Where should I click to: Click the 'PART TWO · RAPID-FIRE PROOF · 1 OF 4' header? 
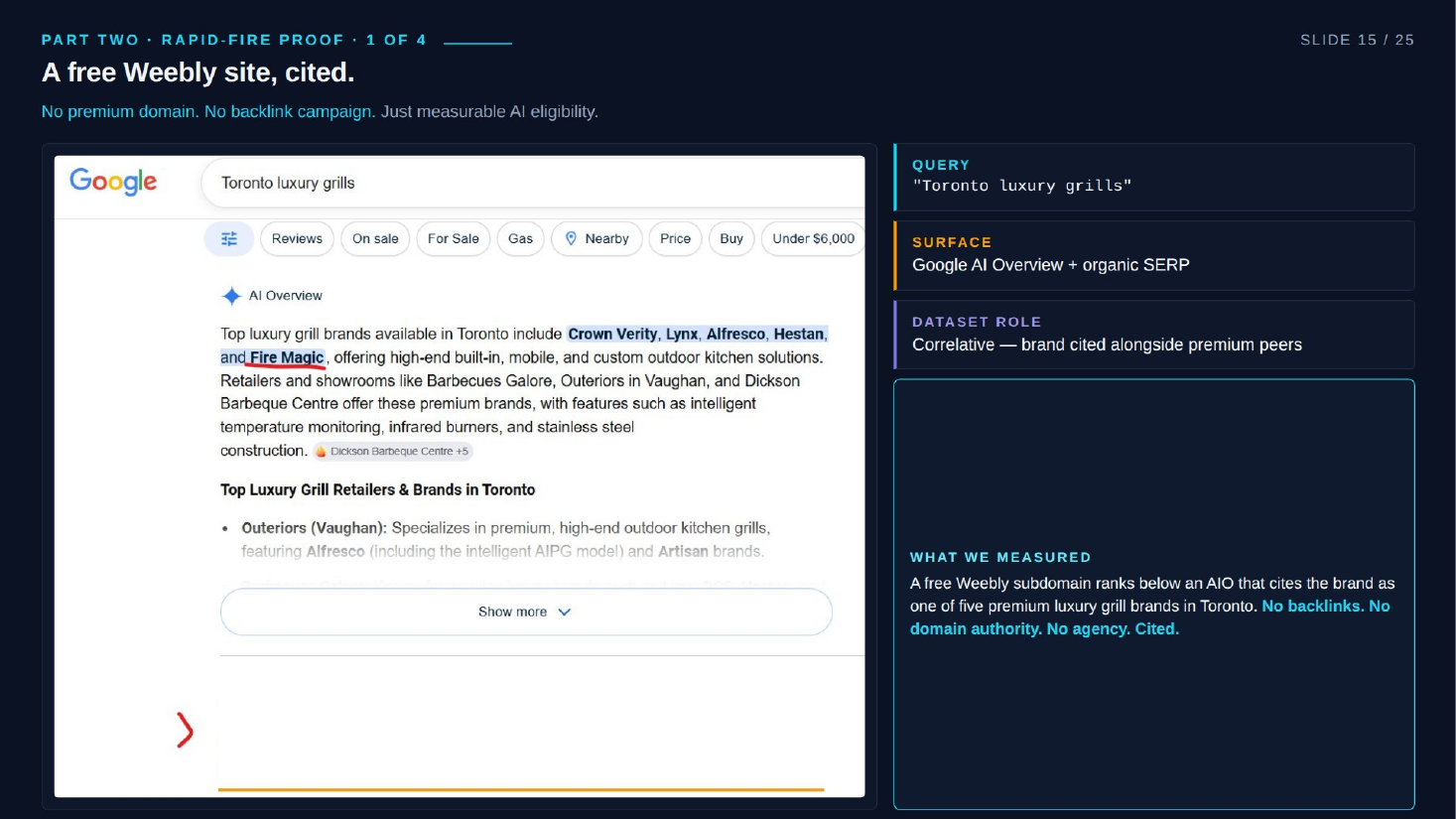point(234,40)
